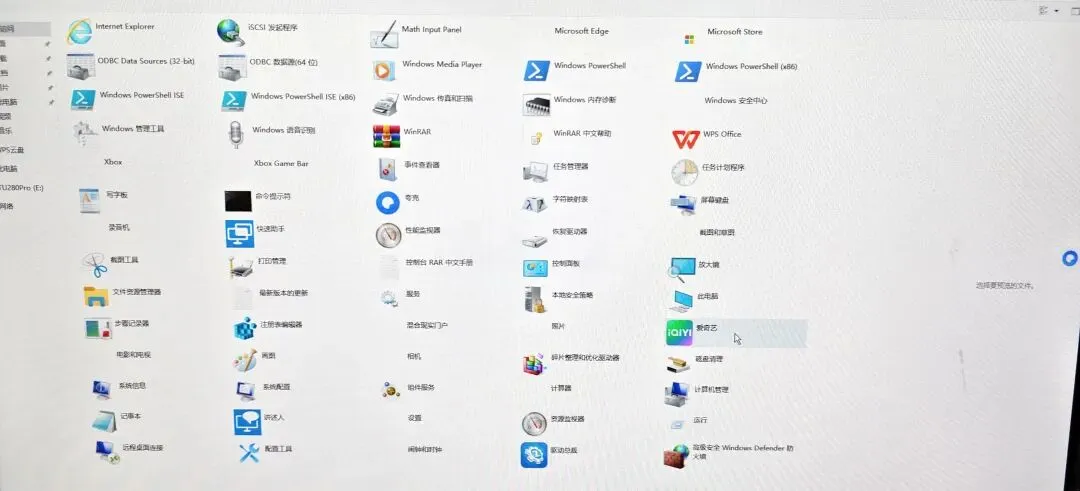Open the 事件查看器 icon
Screen dimensions: 1080x491
(x=388, y=169)
